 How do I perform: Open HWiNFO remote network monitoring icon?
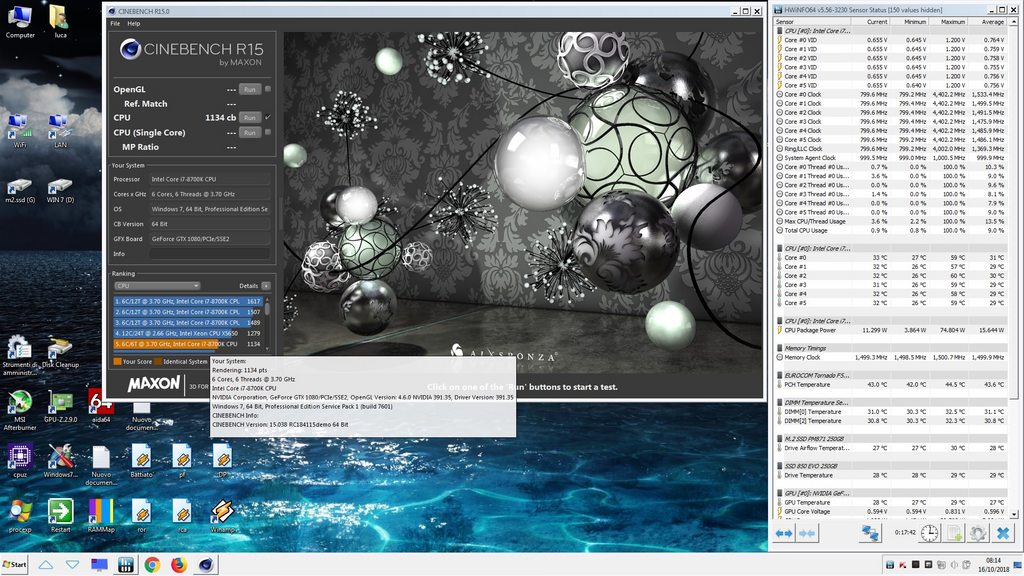point(870,534)
